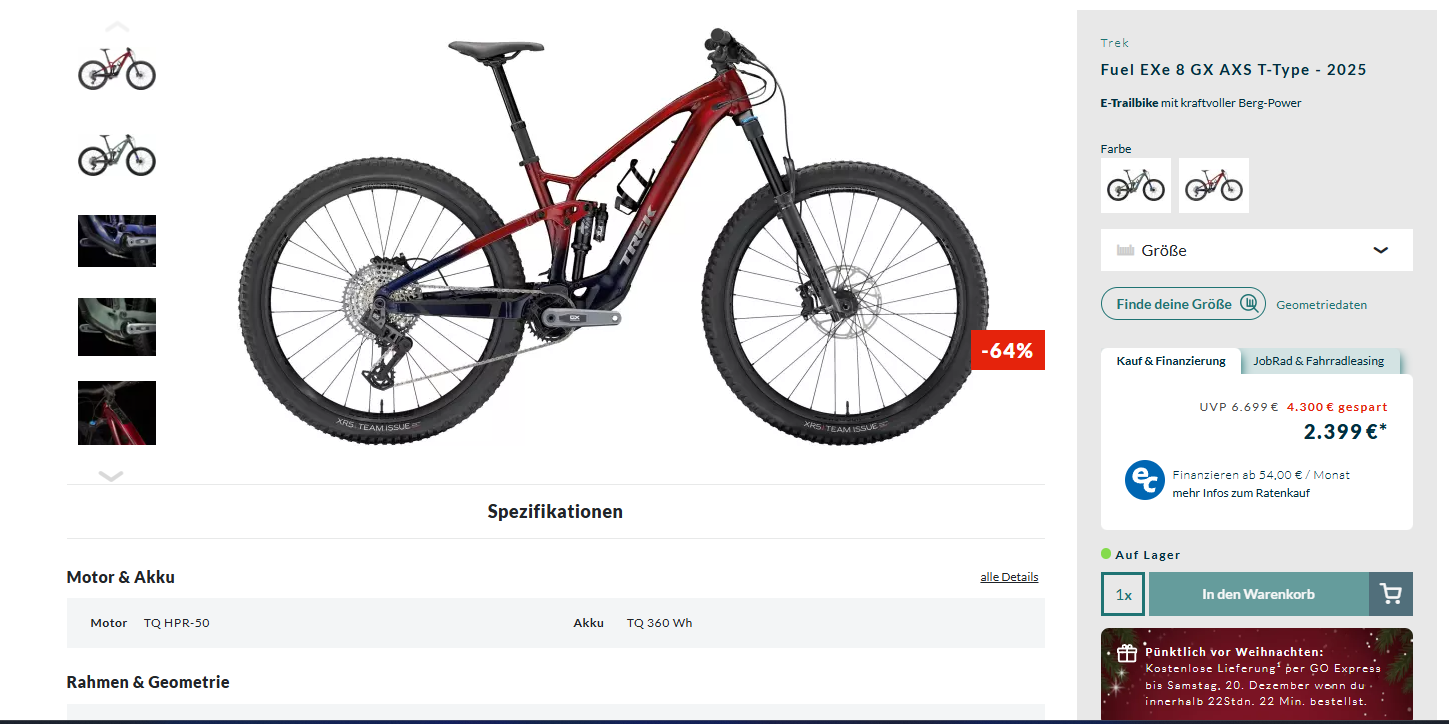
Task: Click the easyCredit financing logo icon
Action: [1144, 480]
